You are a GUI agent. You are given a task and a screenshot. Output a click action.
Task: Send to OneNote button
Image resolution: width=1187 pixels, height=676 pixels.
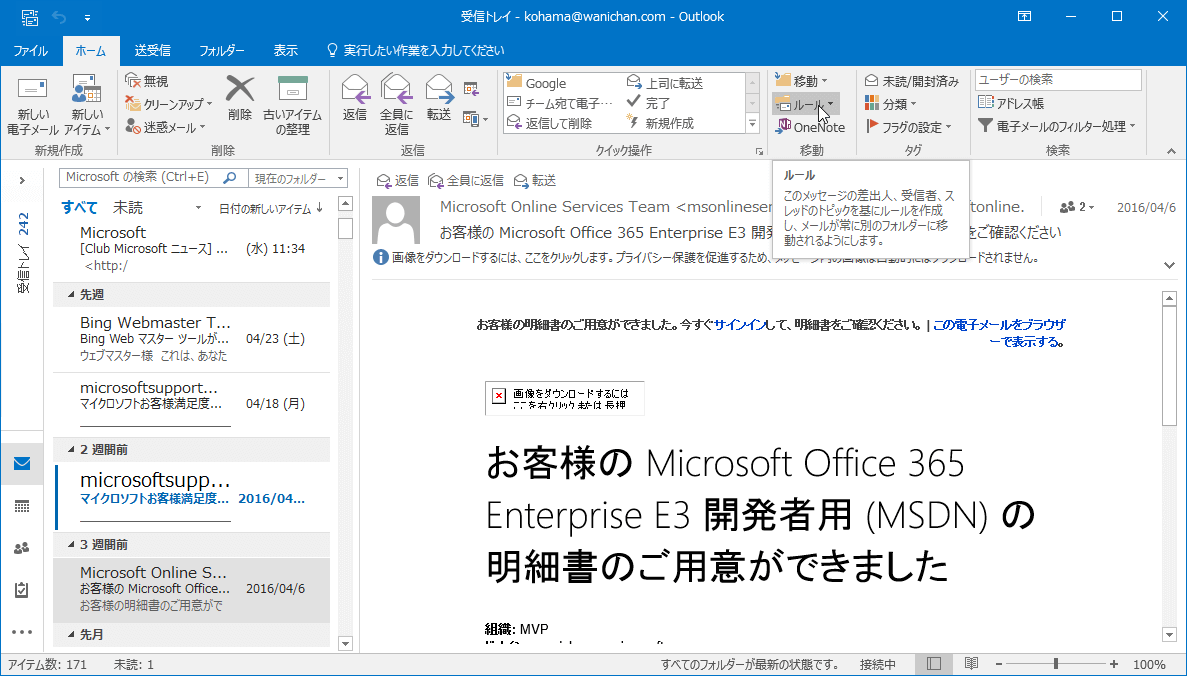pos(810,127)
